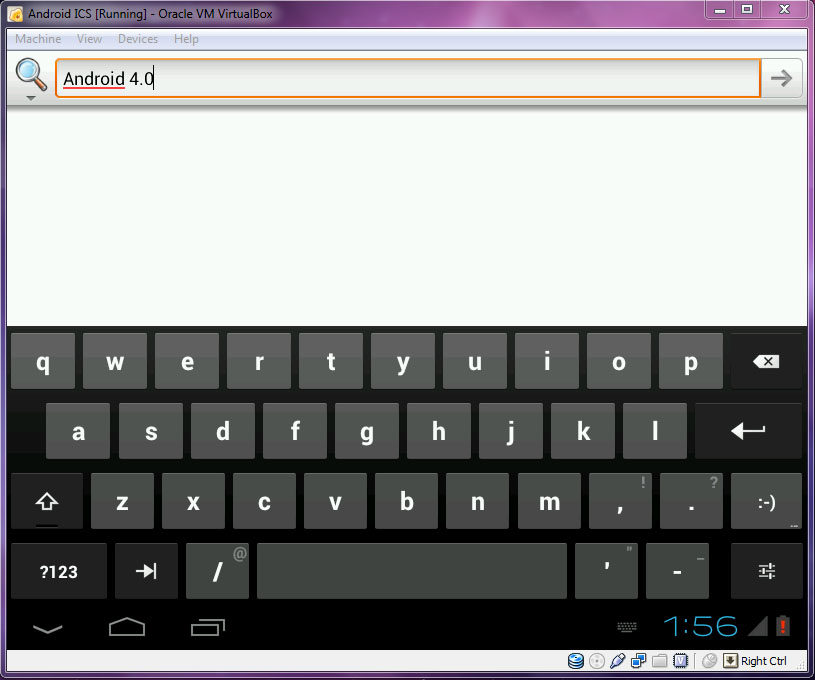Open the Machine menu
The width and height of the screenshot is (815, 680).
(x=38, y=39)
